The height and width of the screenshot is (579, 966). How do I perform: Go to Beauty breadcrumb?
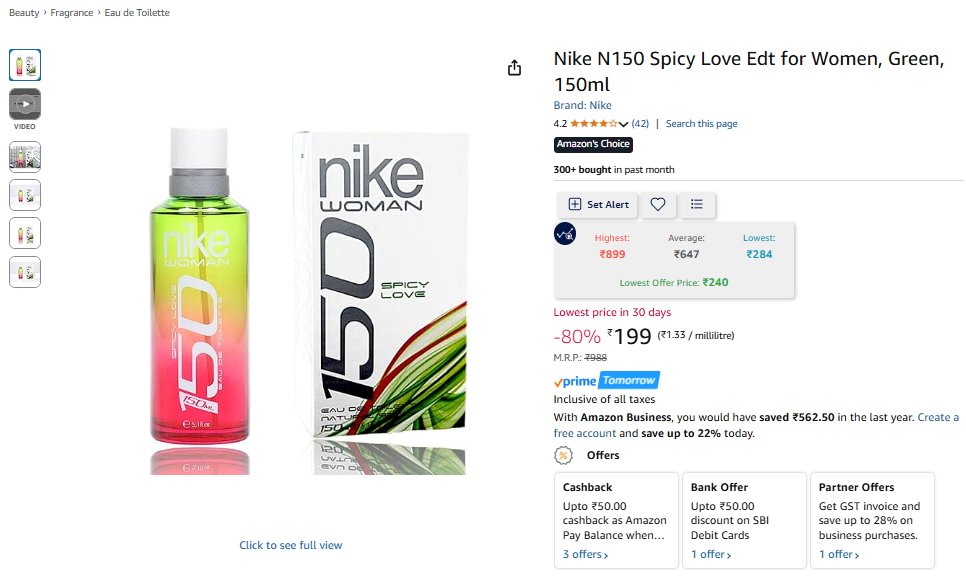click(x=25, y=13)
